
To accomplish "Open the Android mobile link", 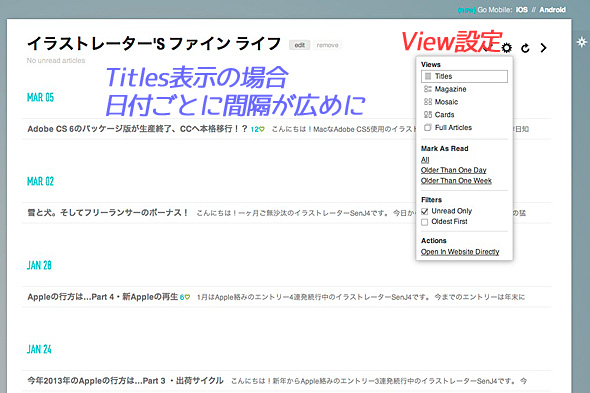I will (552, 10).
